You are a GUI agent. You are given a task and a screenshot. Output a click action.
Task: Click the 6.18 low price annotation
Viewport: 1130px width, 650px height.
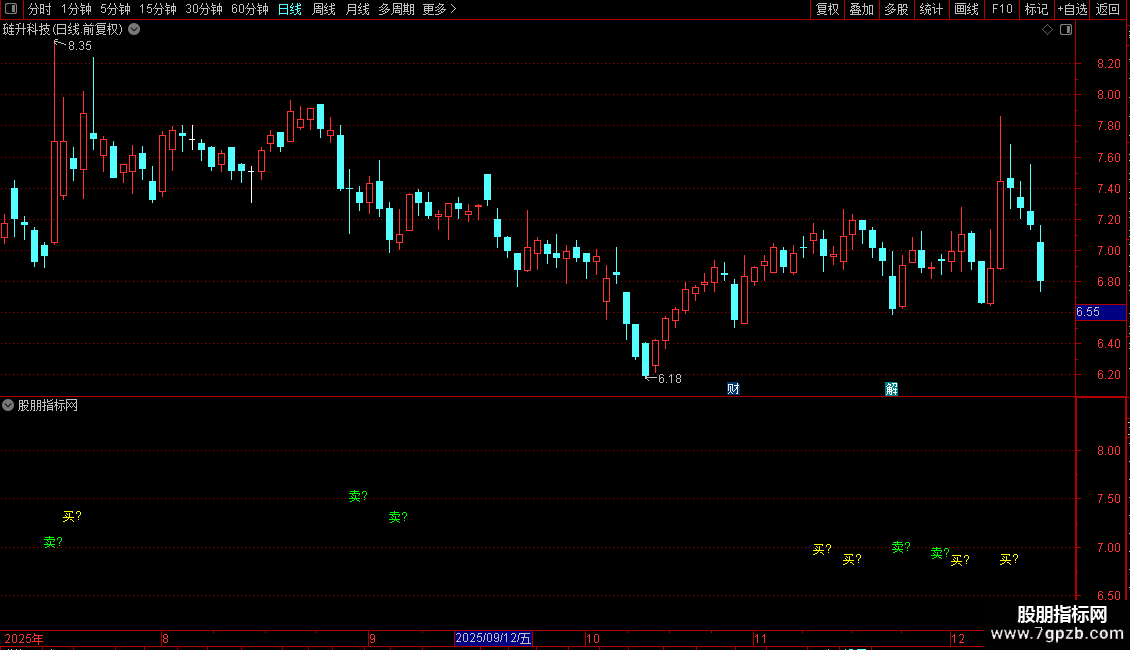[x=669, y=378]
